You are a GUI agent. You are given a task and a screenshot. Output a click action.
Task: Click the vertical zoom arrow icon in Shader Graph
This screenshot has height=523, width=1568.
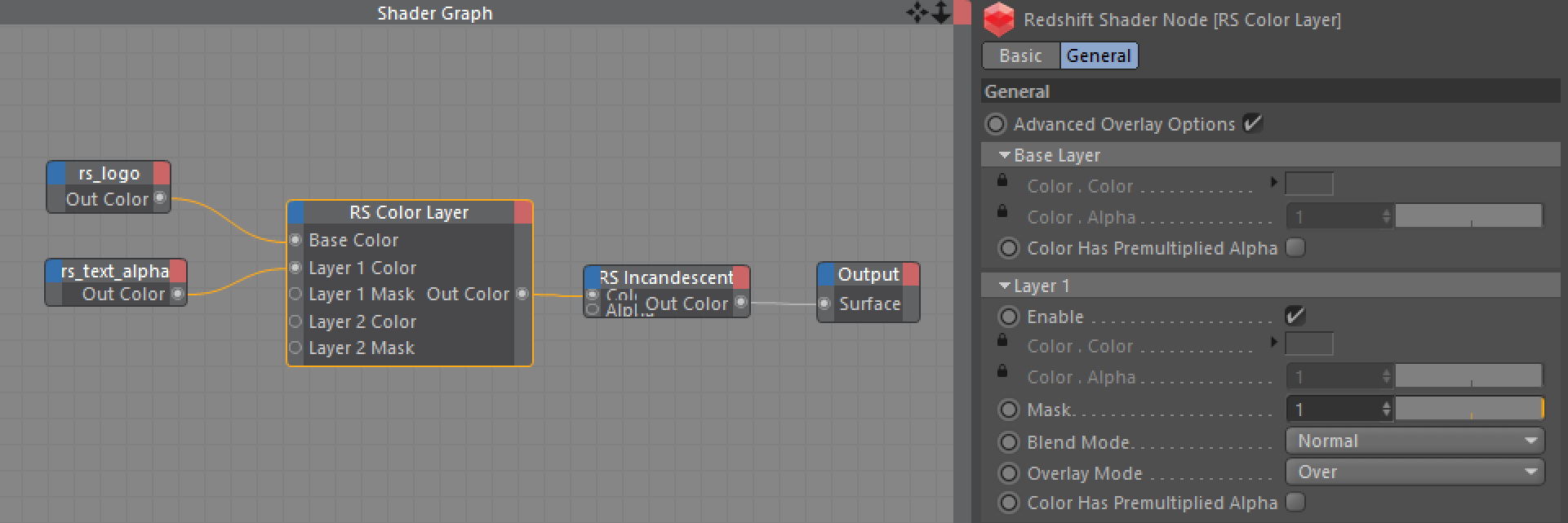point(940,13)
